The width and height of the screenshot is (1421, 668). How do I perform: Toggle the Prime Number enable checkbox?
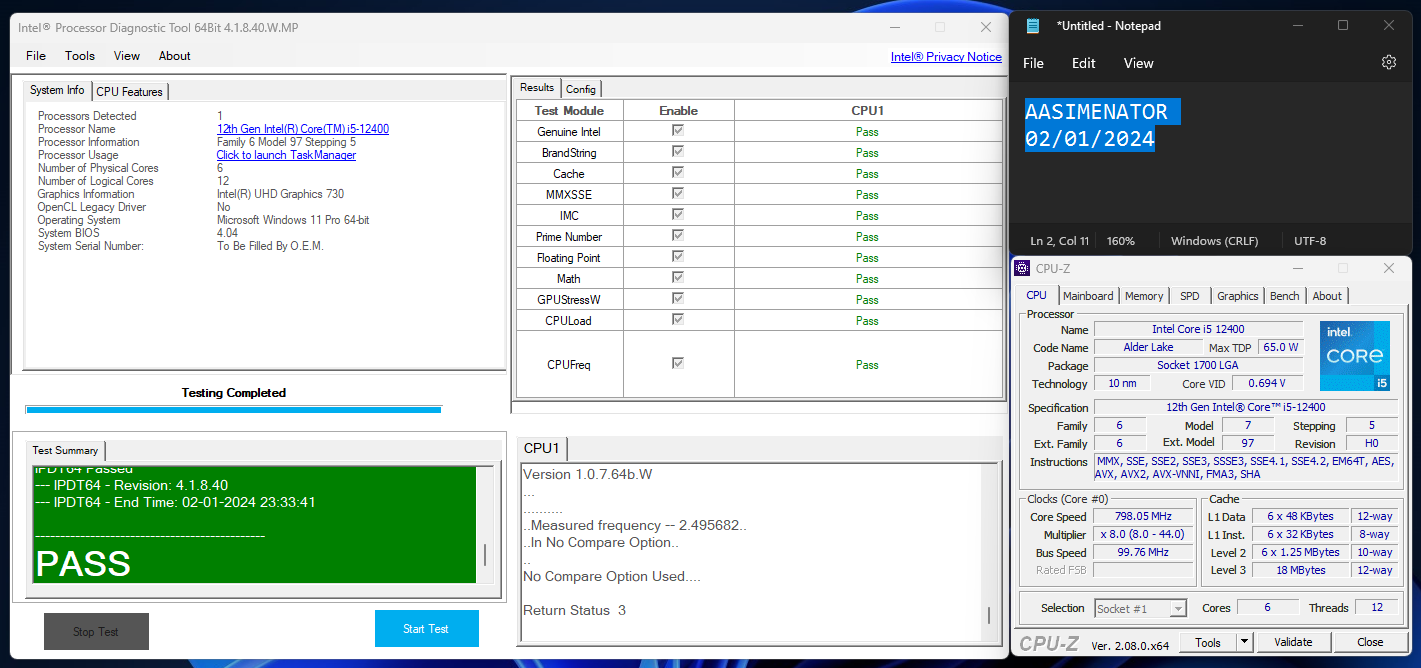pyautogui.click(x=678, y=236)
